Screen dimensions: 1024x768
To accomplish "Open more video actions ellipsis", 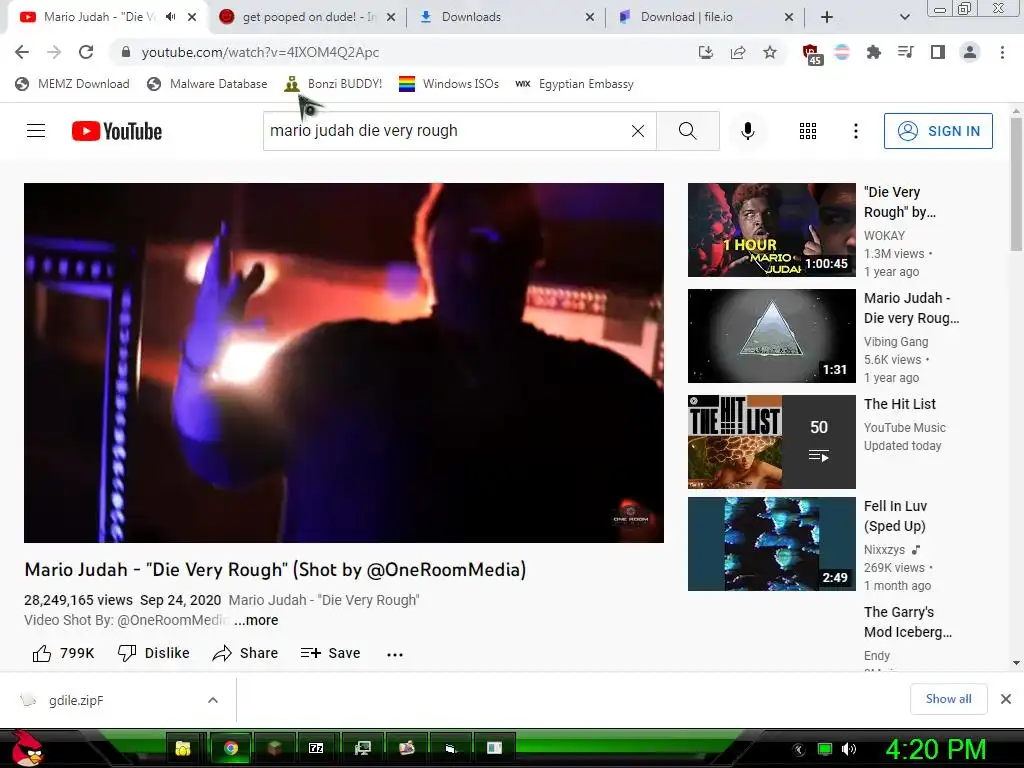I will (395, 654).
